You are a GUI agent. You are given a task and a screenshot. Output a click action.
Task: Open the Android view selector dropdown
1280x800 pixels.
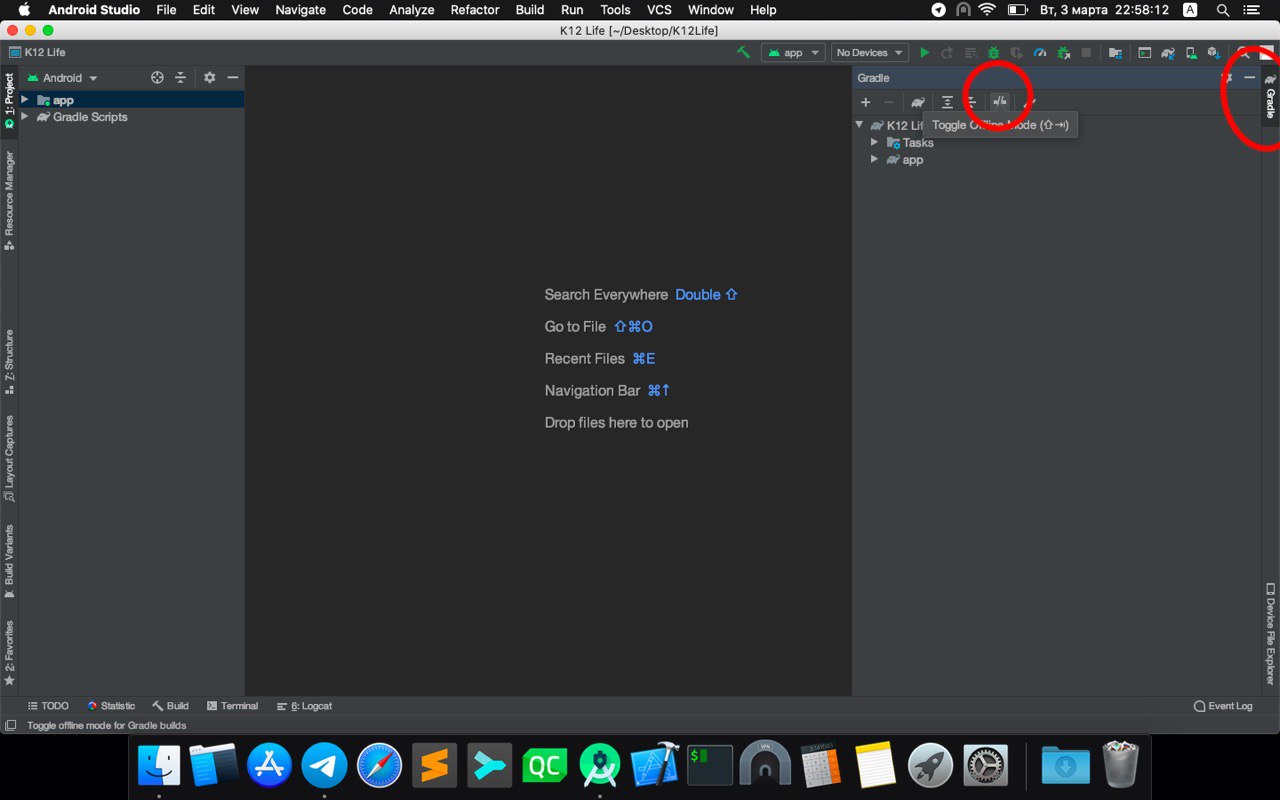(x=63, y=78)
